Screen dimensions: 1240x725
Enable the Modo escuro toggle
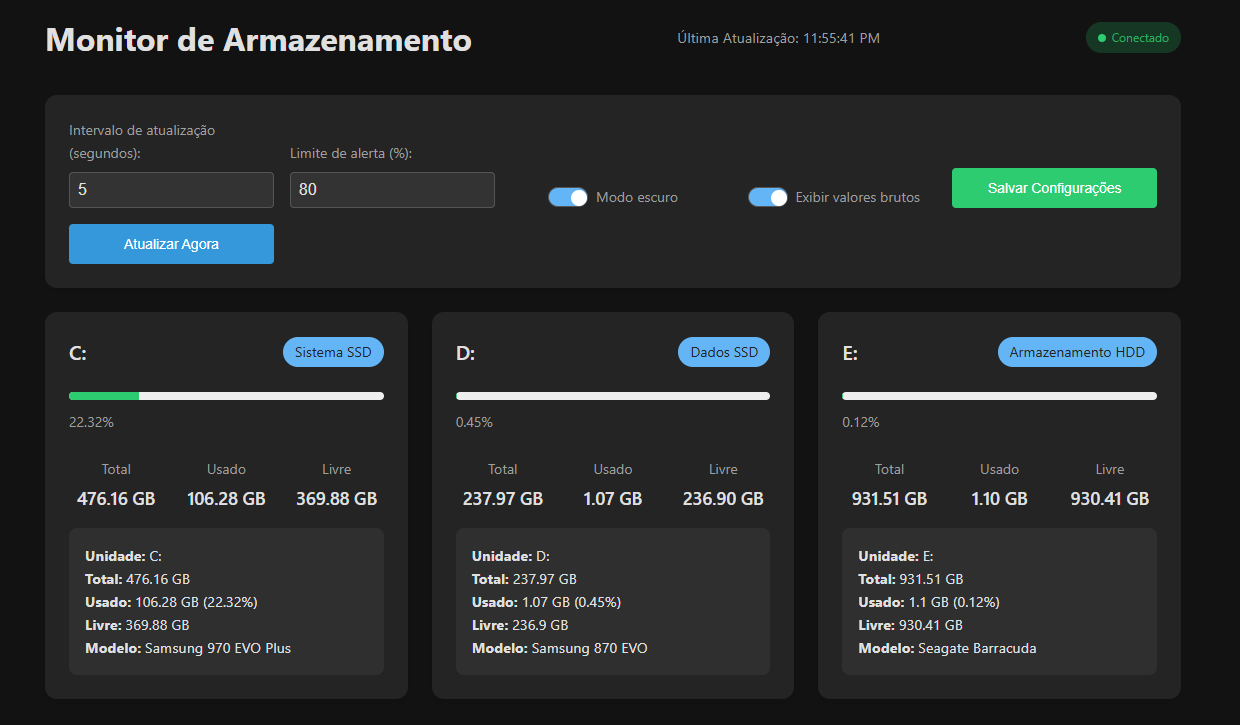click(568, 197)
